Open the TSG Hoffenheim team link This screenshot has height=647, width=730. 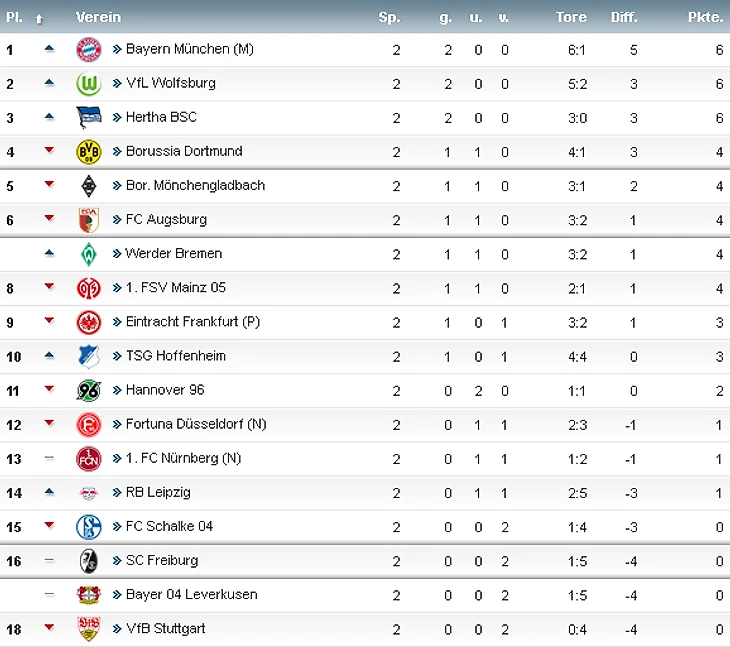click(x=175, y=356)
